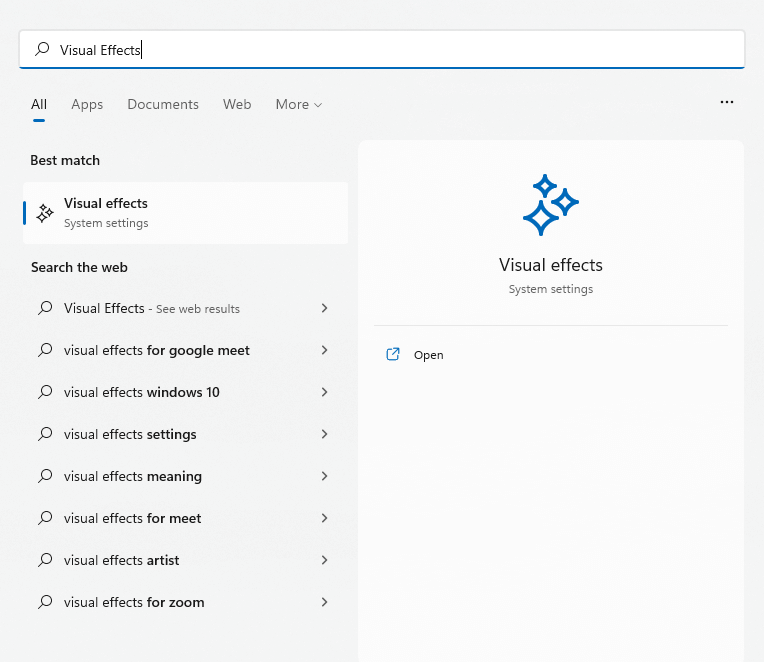The width and height of the screenshot is (764, 662).
Task: Click search icon beside 'visual effects for google meet'
Action: point(45,350)
